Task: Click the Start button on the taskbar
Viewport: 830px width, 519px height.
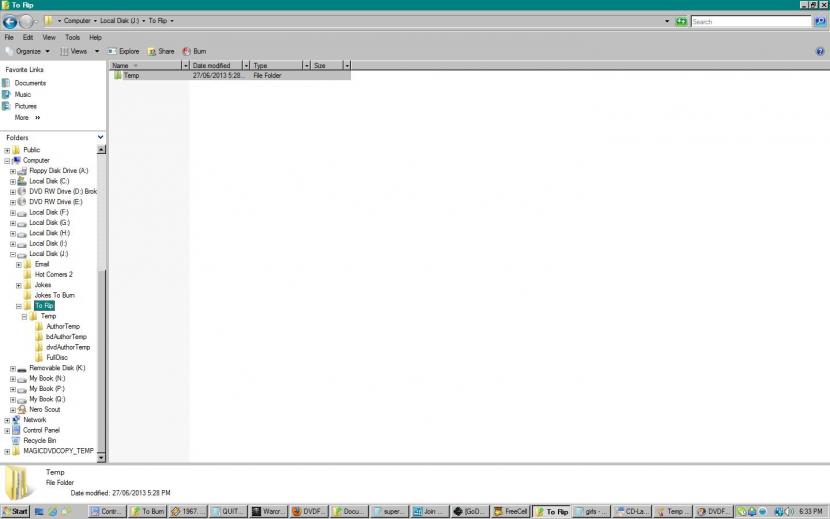Action: pos(15,511)
